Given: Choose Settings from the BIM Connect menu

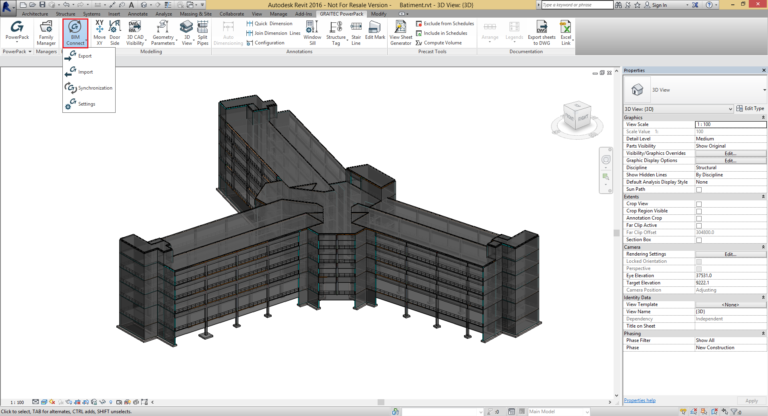Looking at the screenshot, I should click(89, 104).
